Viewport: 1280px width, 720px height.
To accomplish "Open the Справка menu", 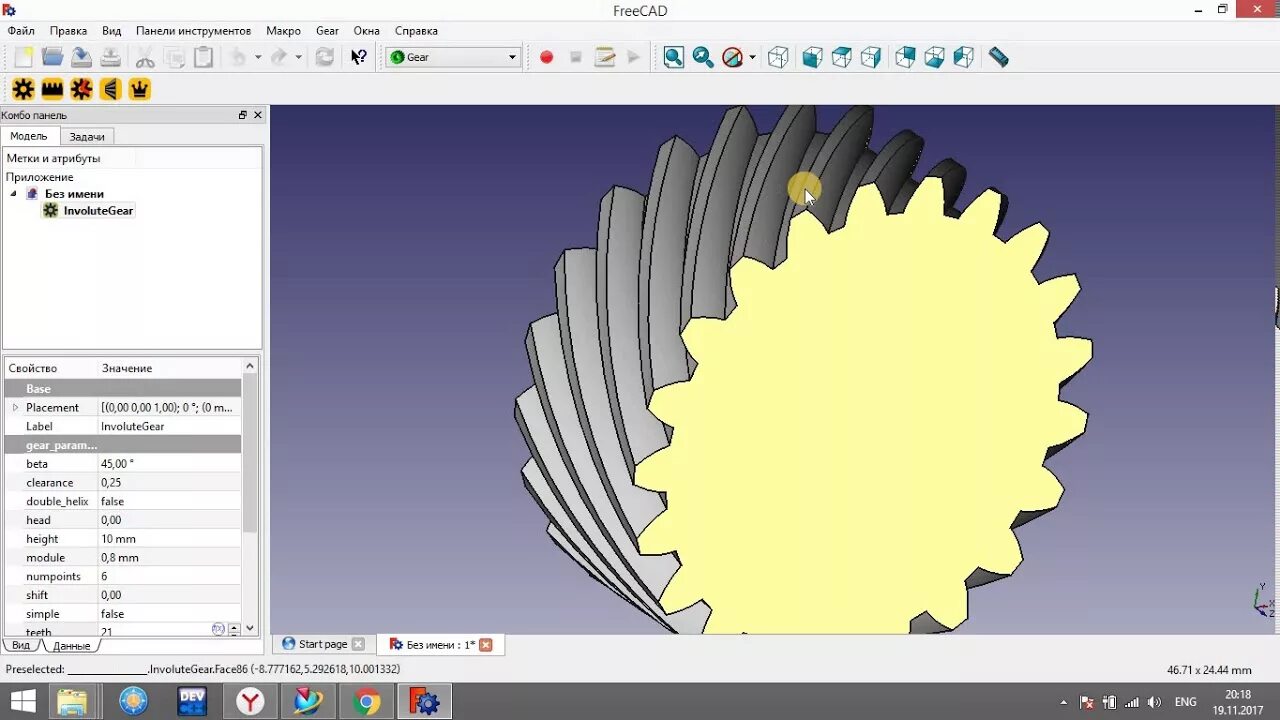I will (417, 31).
